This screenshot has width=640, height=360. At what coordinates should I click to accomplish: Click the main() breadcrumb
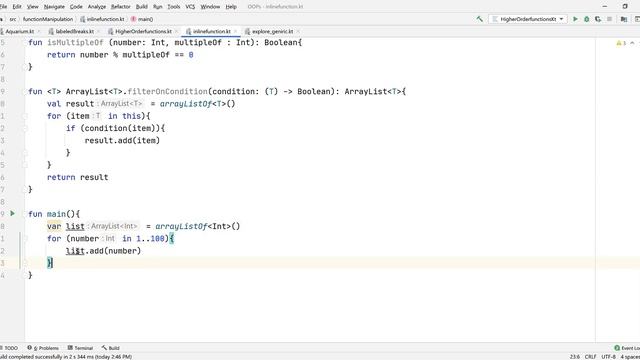[142, 19]
